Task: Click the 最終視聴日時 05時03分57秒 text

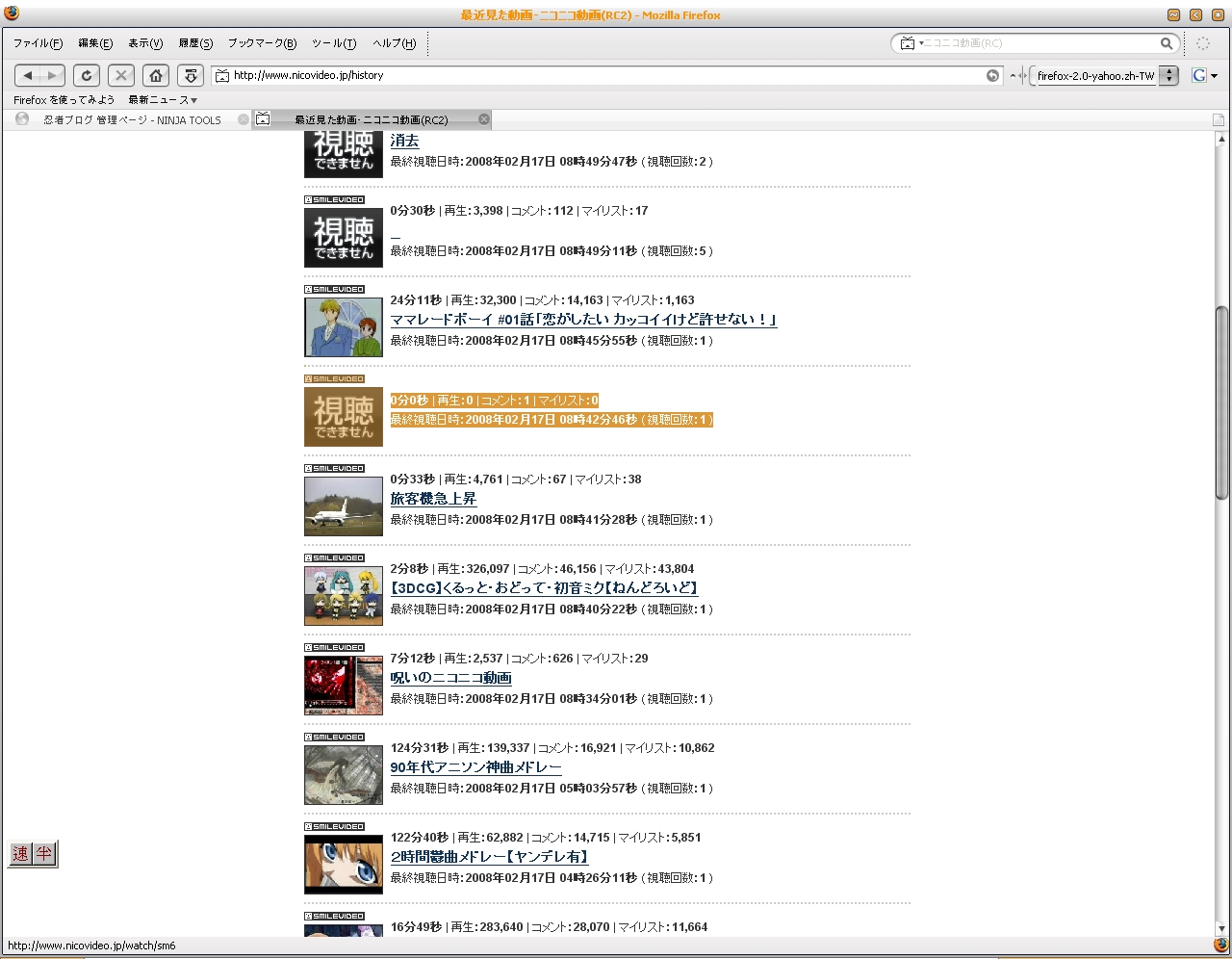Action: pyautogui.click(x=552, y=789)
